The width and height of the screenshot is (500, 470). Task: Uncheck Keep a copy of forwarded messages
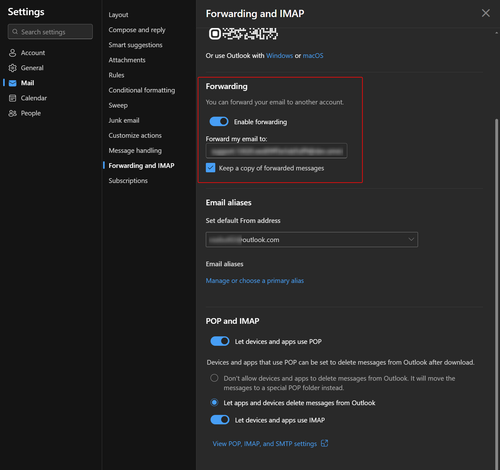coord(210,168)
